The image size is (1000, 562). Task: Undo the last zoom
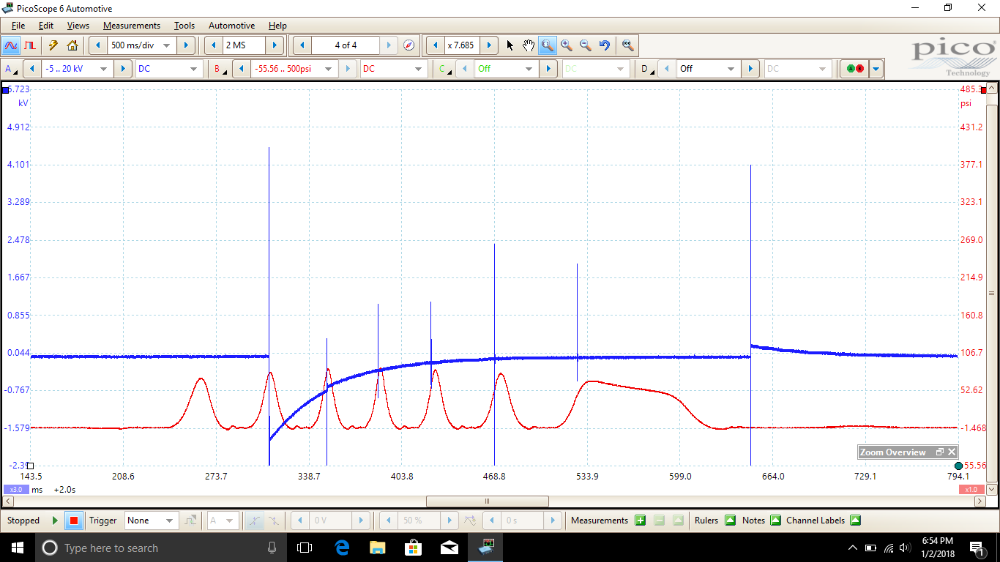point(605,45)
